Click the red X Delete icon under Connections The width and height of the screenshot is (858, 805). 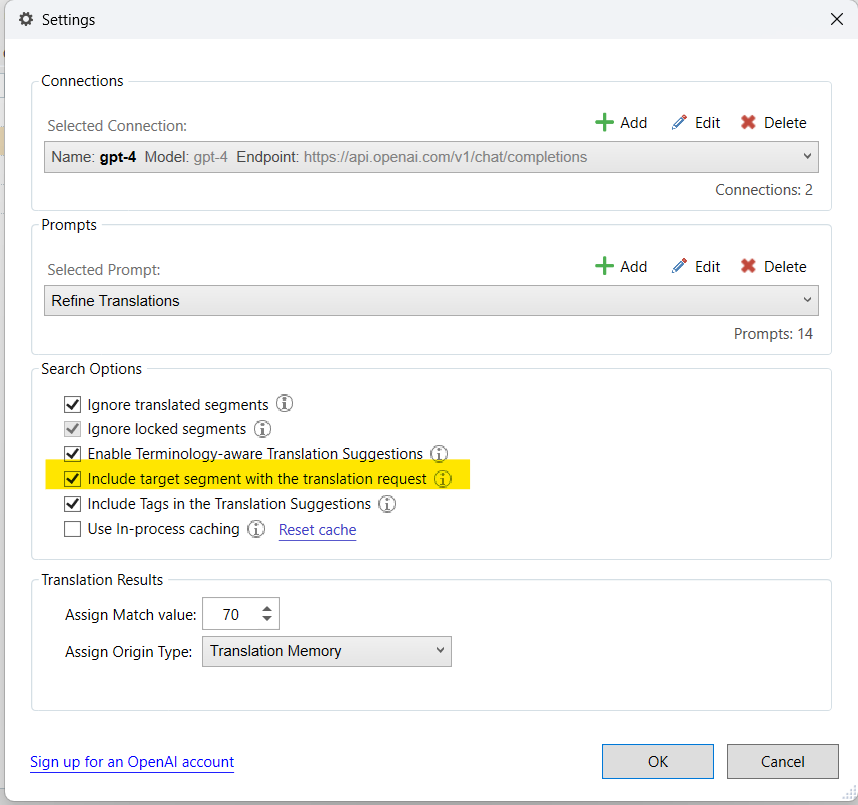(x=748, y=122)
